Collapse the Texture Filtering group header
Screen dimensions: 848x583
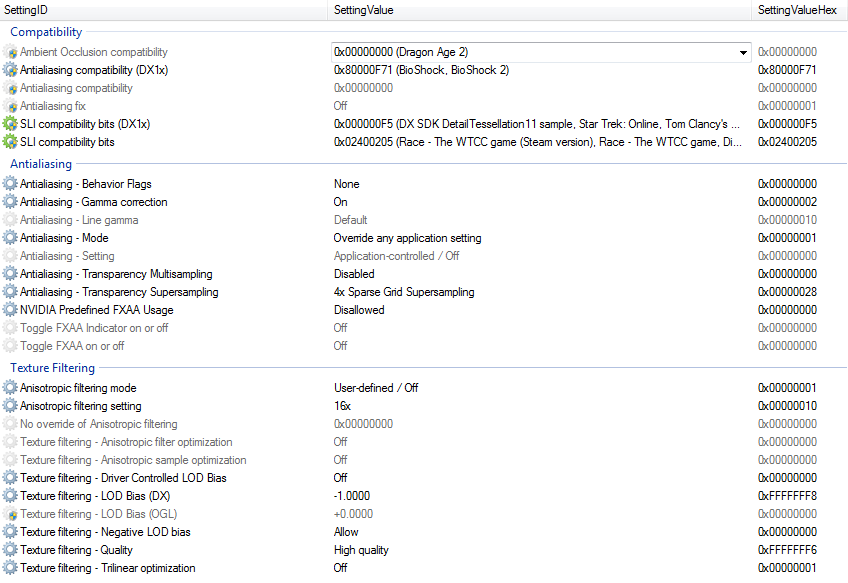pyautogui.click(x=52, y=368)
